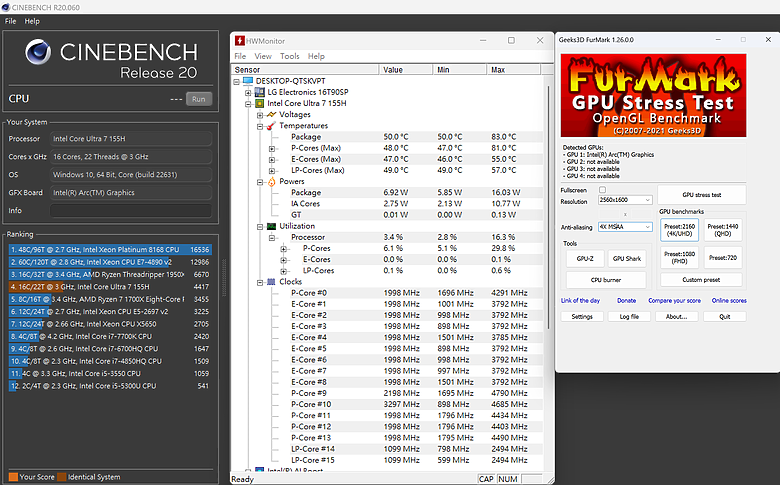Collapse the Intel Core Ultra 7 155H node

point(248,104)
